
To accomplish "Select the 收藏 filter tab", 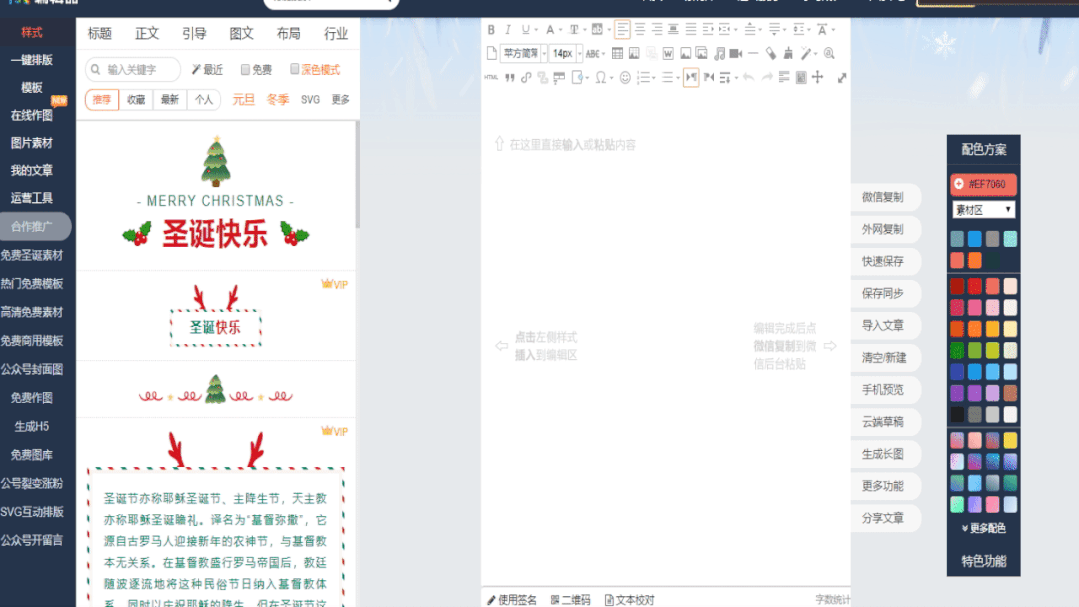I will pyautogui.click(x=136, y=100).
